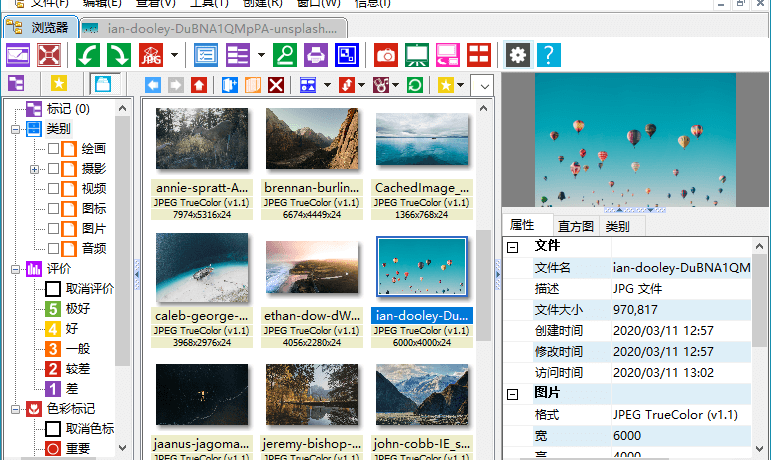
Task: Select the 重要 red color label
Action: click(78, 449)
